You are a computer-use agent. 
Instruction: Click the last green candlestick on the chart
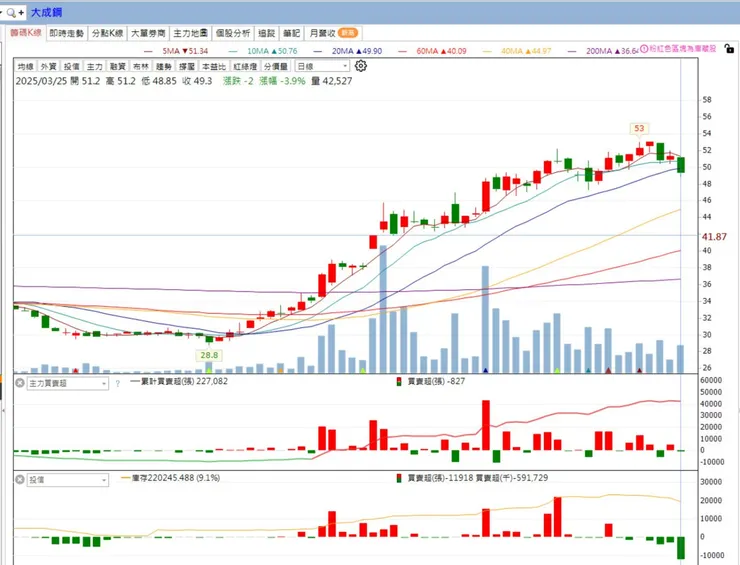681,165
